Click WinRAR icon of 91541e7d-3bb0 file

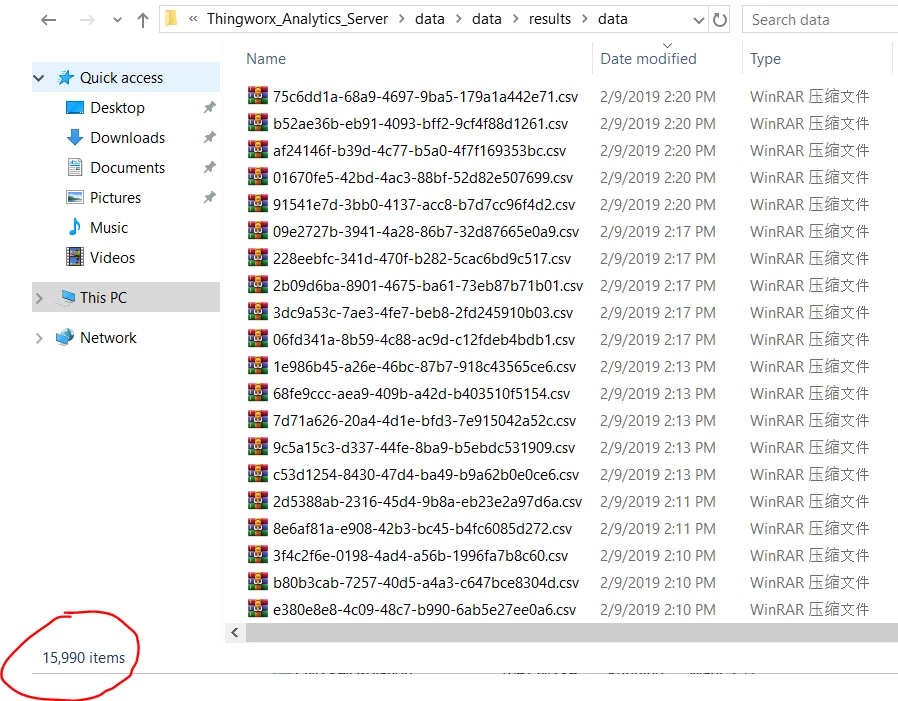(x=258, y=203)
